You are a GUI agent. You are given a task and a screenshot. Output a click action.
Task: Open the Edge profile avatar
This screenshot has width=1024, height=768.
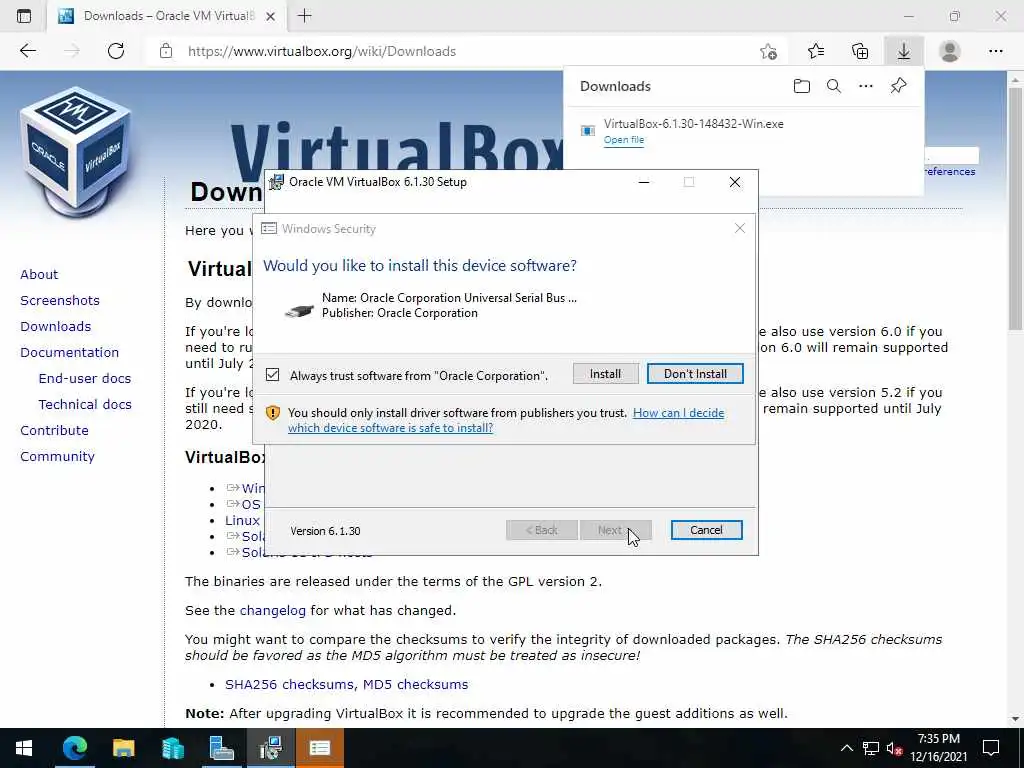tap(950, 51)
